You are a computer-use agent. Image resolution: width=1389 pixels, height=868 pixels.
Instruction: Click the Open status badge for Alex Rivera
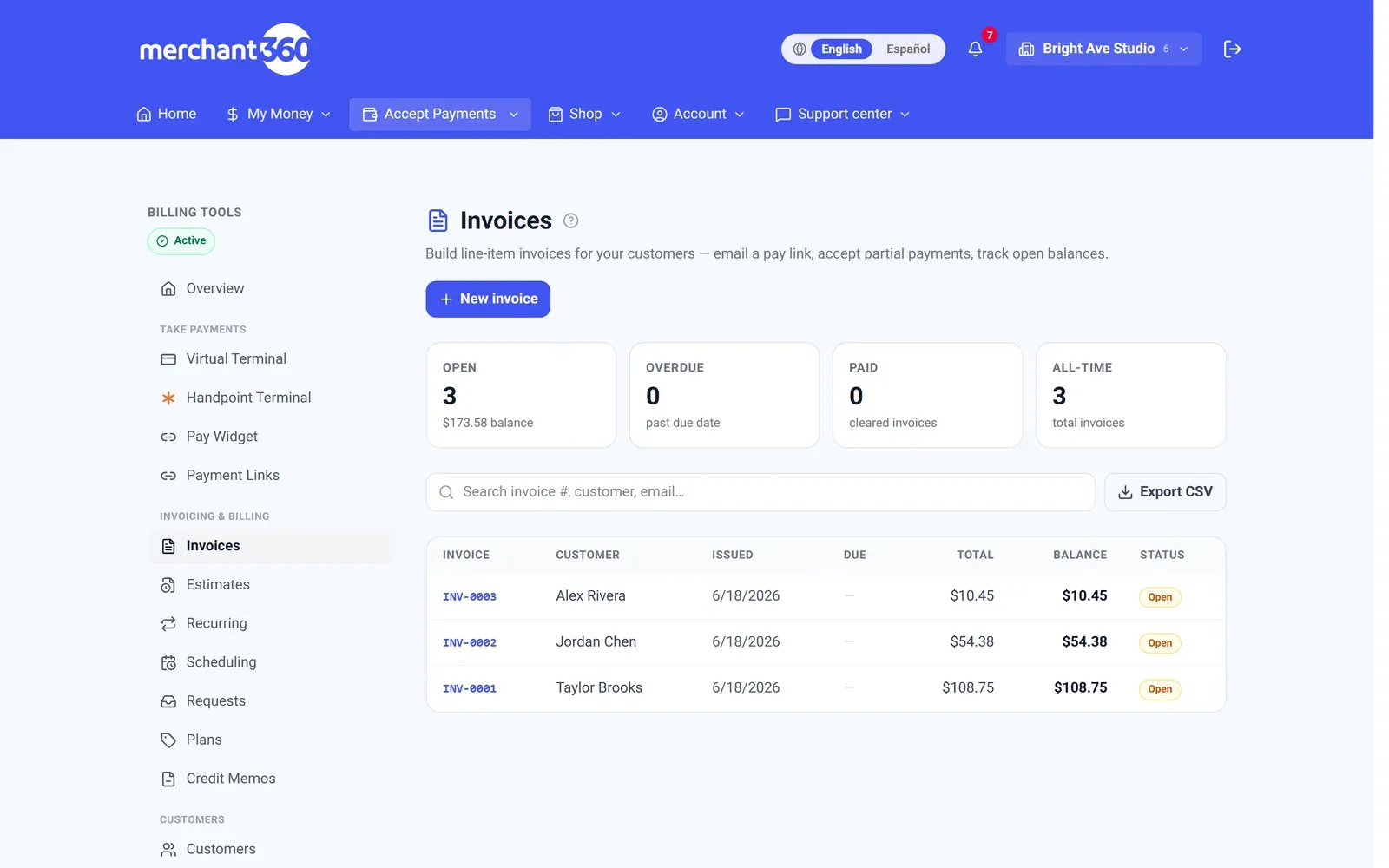pyautogui.click(x=1160, y=597)
